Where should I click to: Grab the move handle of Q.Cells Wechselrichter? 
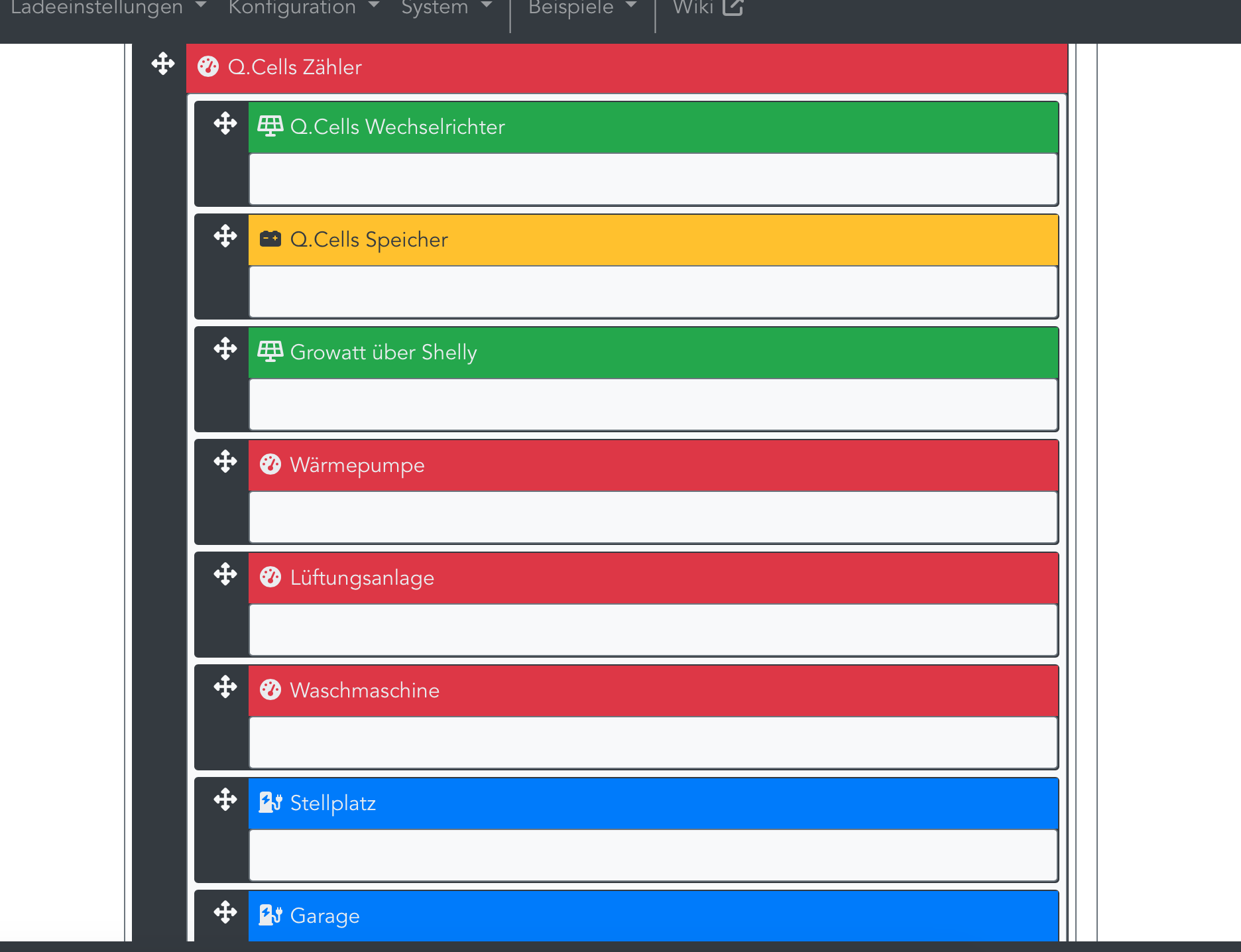point(225,123)
